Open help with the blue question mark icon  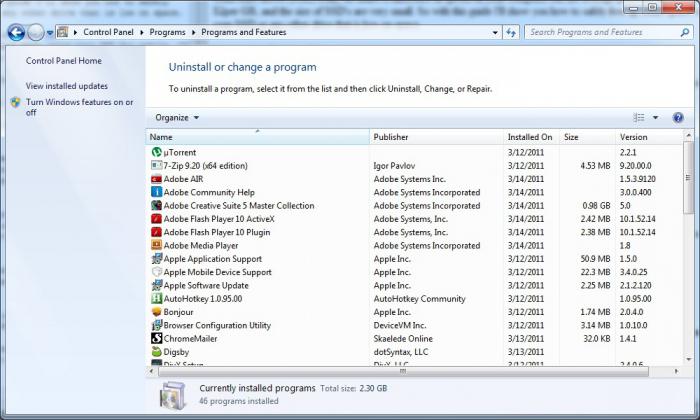click(678, 117)
